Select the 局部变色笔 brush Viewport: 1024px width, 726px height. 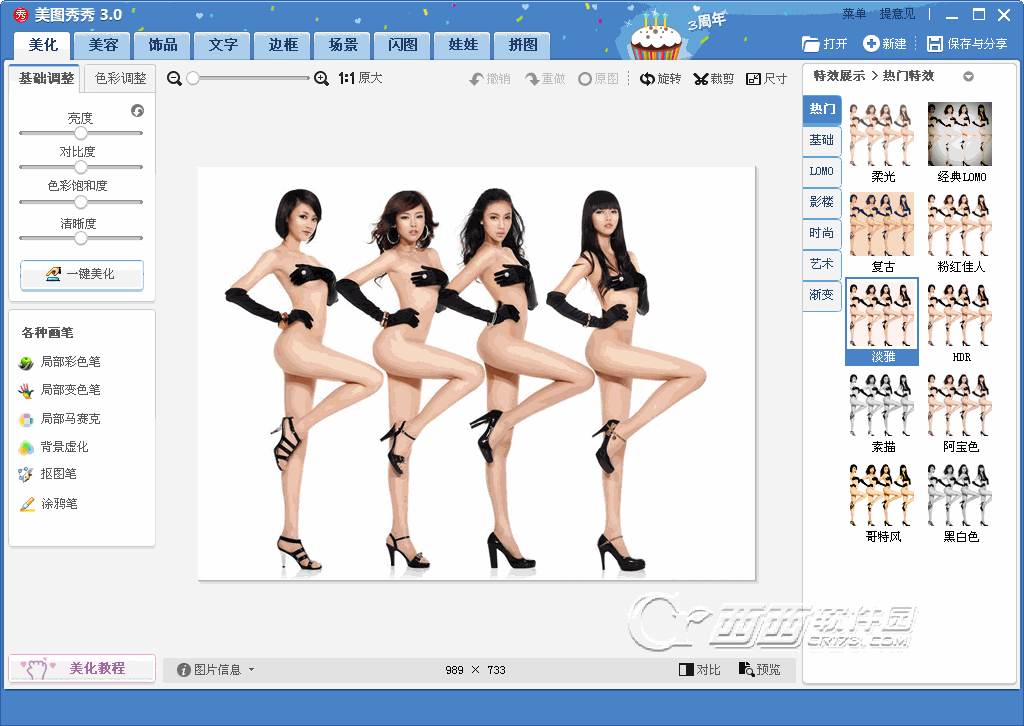60,390
